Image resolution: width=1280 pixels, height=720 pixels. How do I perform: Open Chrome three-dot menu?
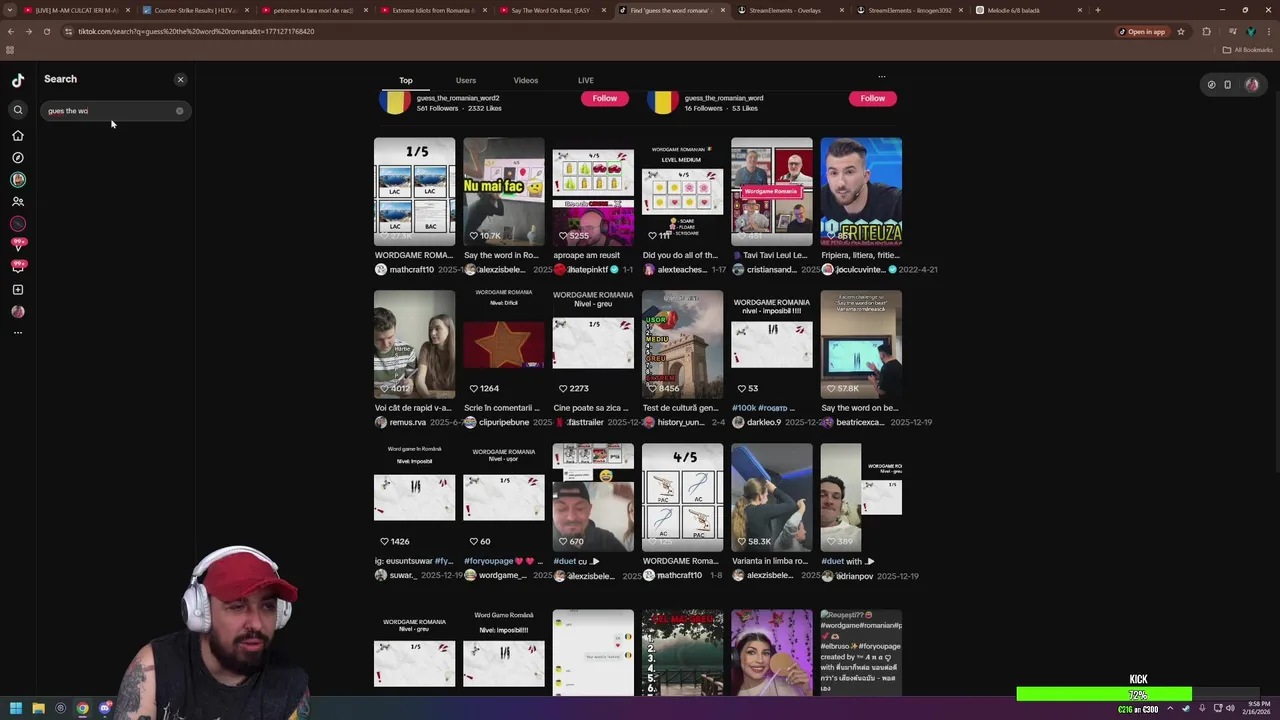(1268, 32)
